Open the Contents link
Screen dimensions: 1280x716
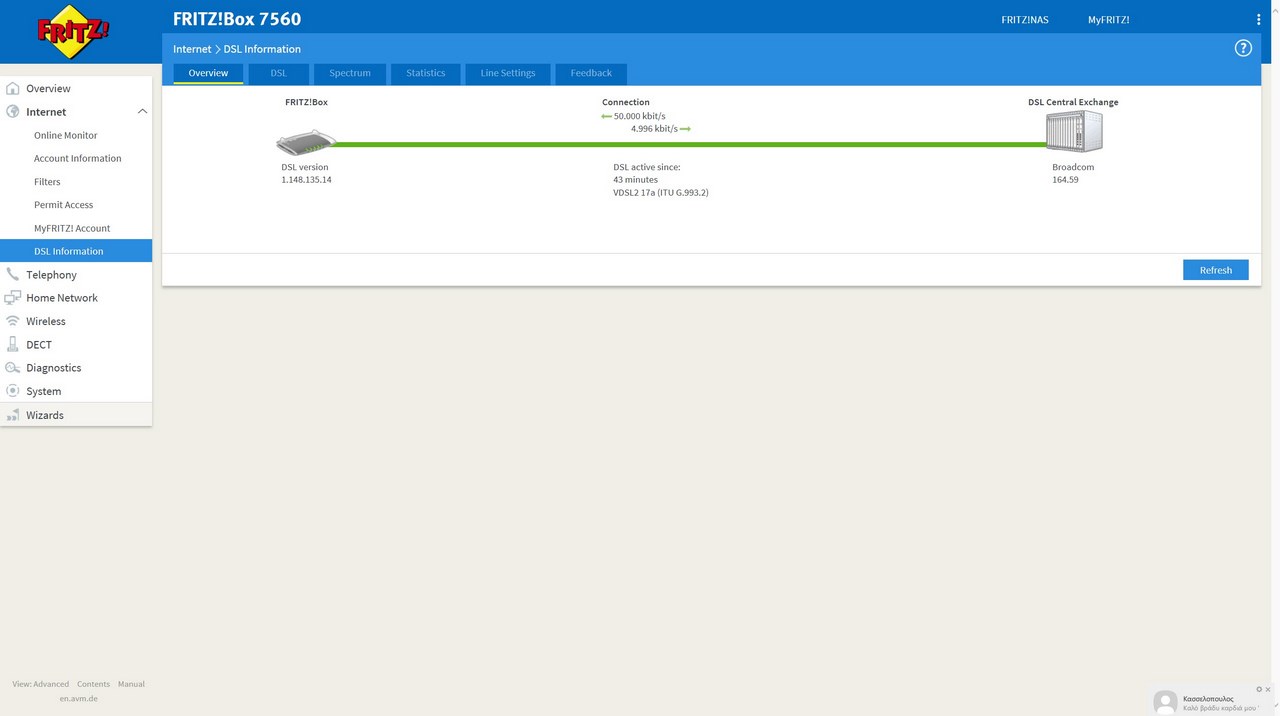click(x=93, y=684)
